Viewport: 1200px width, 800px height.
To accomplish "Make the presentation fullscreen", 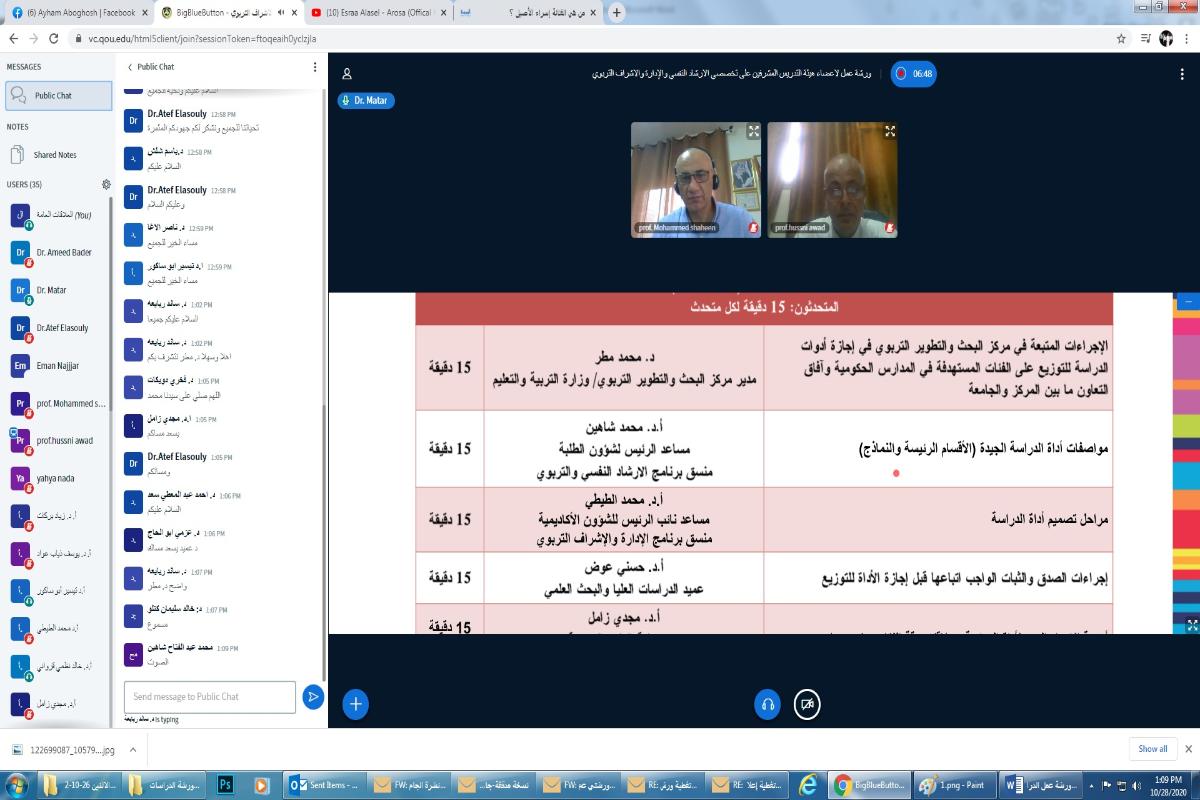I will click(1192, 625).
